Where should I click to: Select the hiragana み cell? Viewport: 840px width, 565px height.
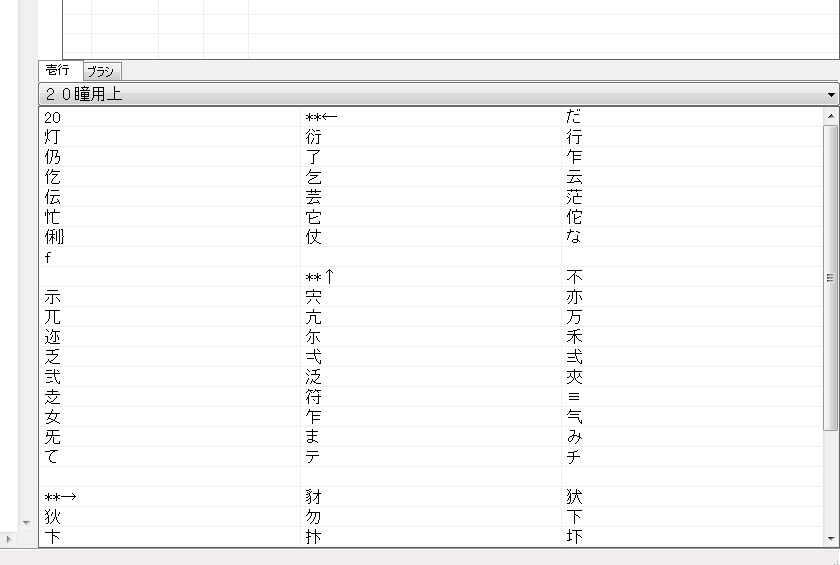[x=573, y=437]
